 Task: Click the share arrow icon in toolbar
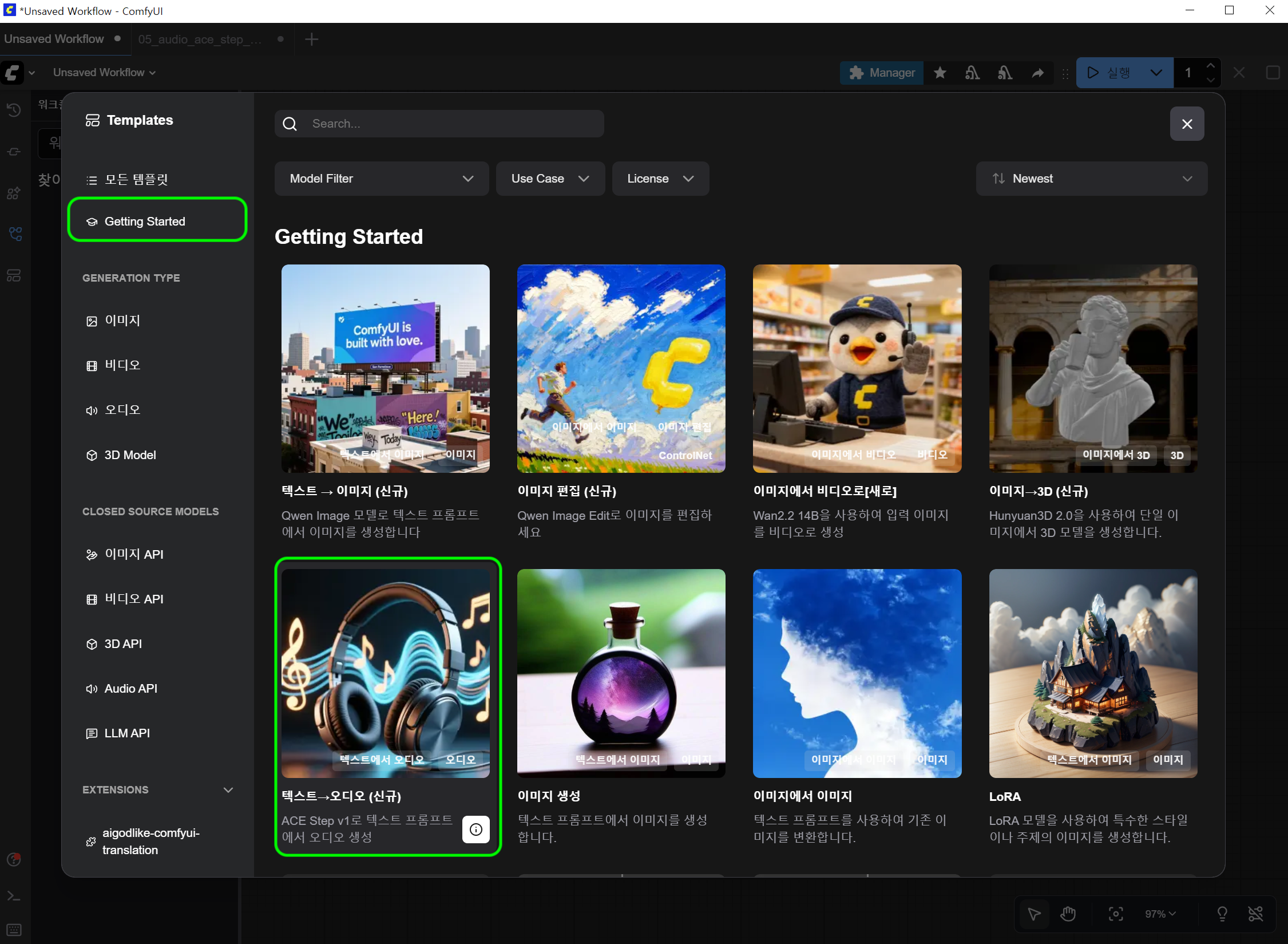1037,73
